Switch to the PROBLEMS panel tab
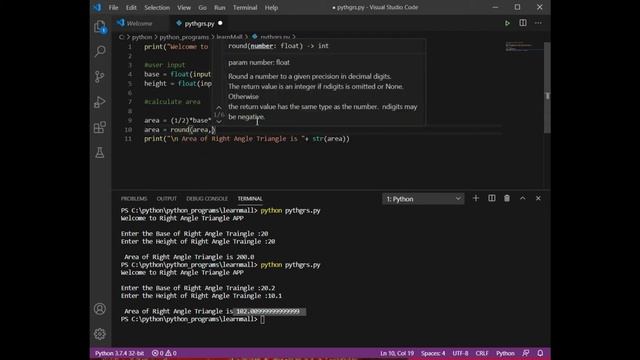640x360 pixels. point(134,198)
